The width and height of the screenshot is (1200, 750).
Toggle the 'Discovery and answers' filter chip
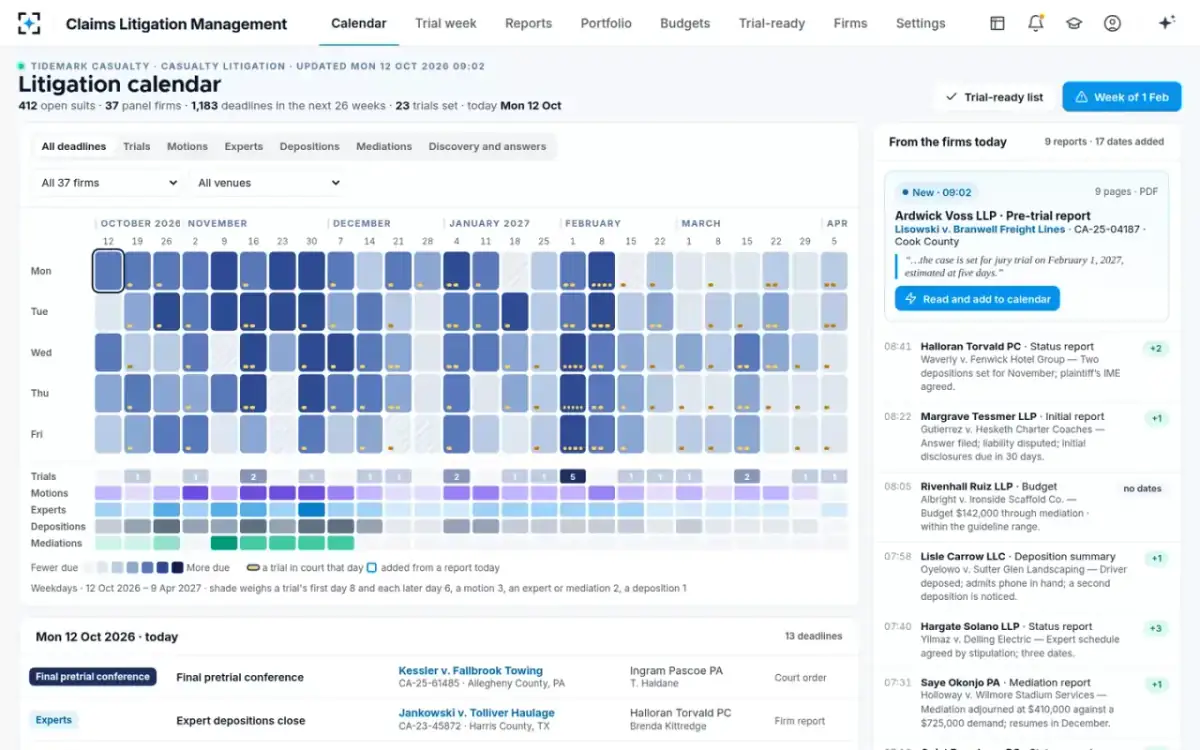[x=488, y=146]
